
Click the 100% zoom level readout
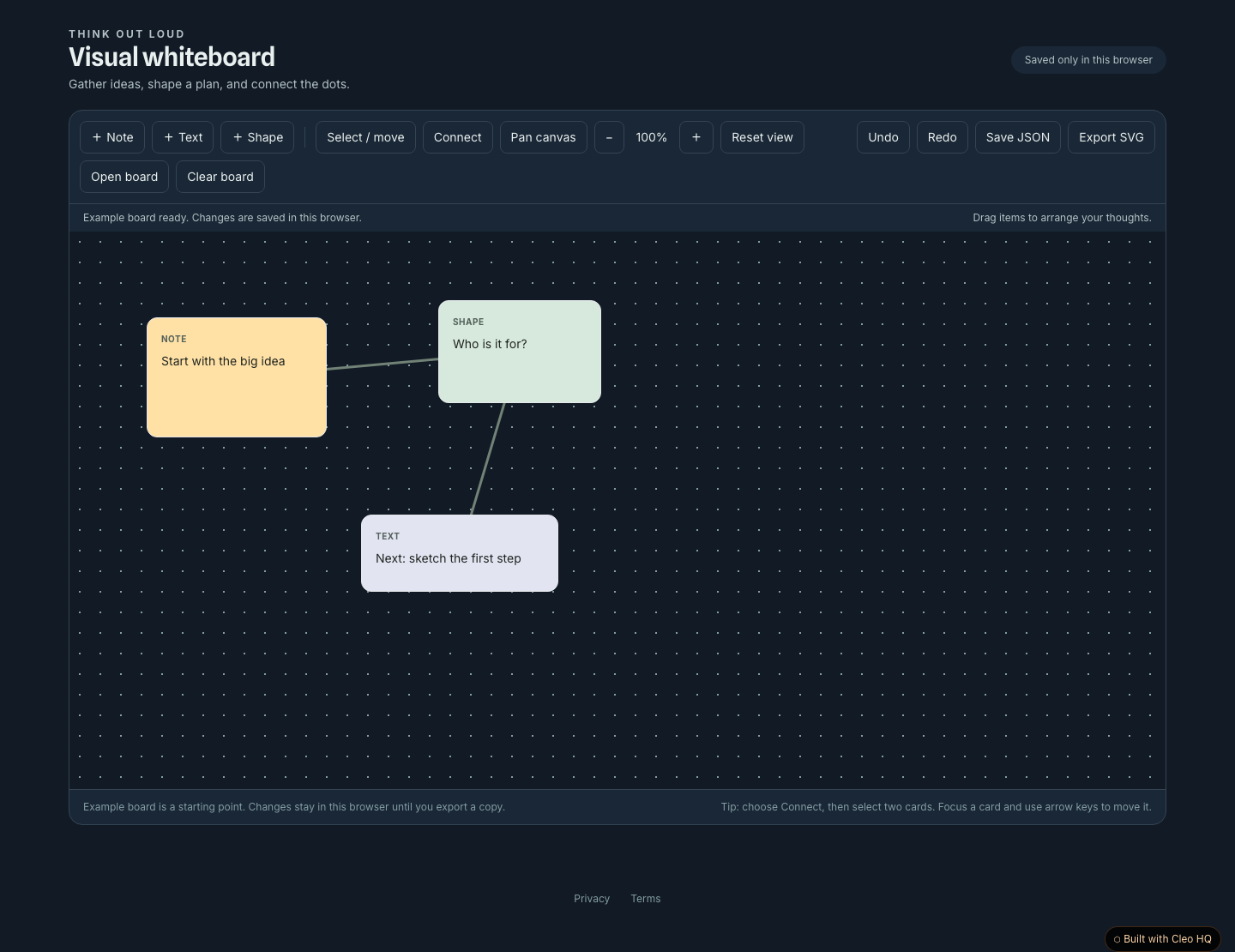[652, 137]
